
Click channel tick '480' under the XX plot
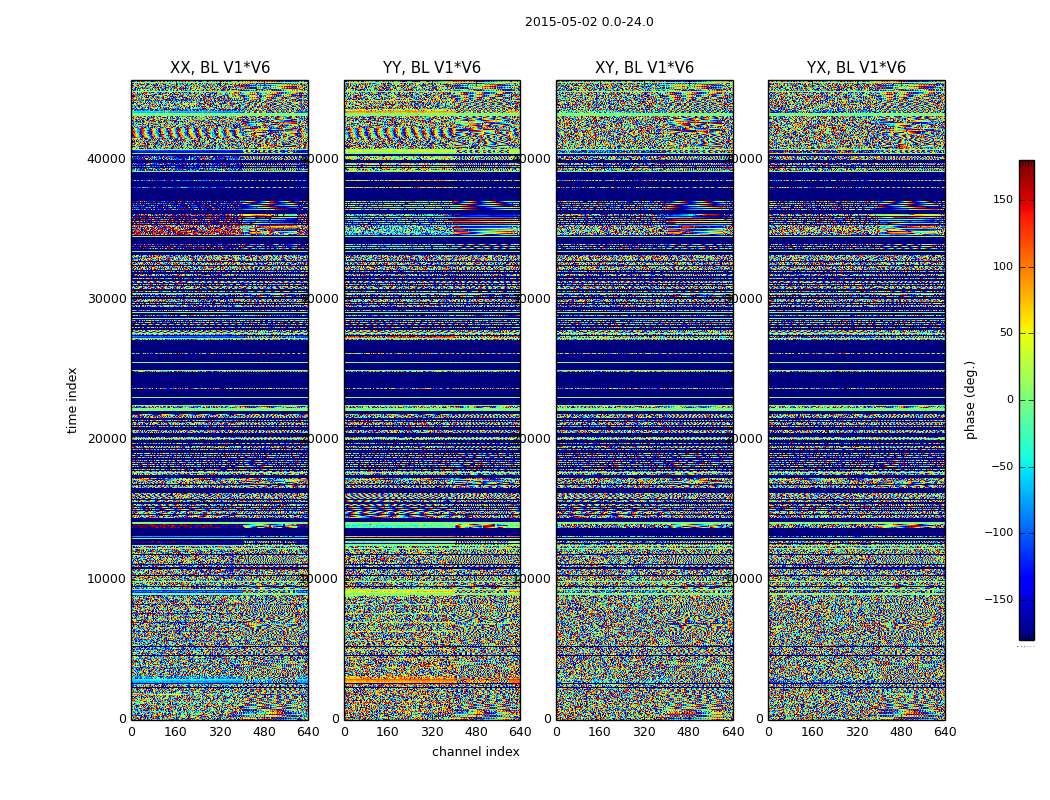coord(264,732)
